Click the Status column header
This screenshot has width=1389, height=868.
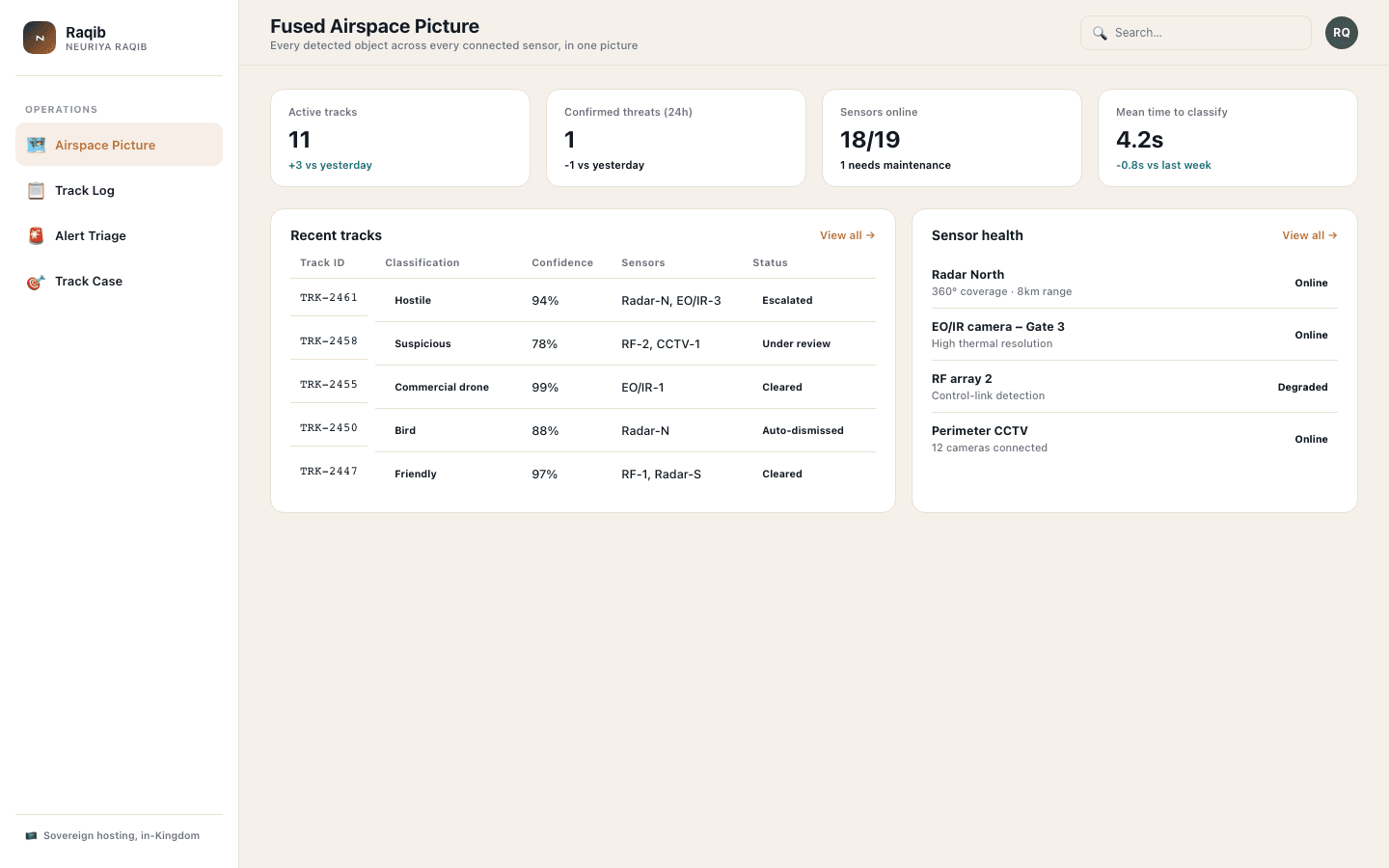point(770,263)
